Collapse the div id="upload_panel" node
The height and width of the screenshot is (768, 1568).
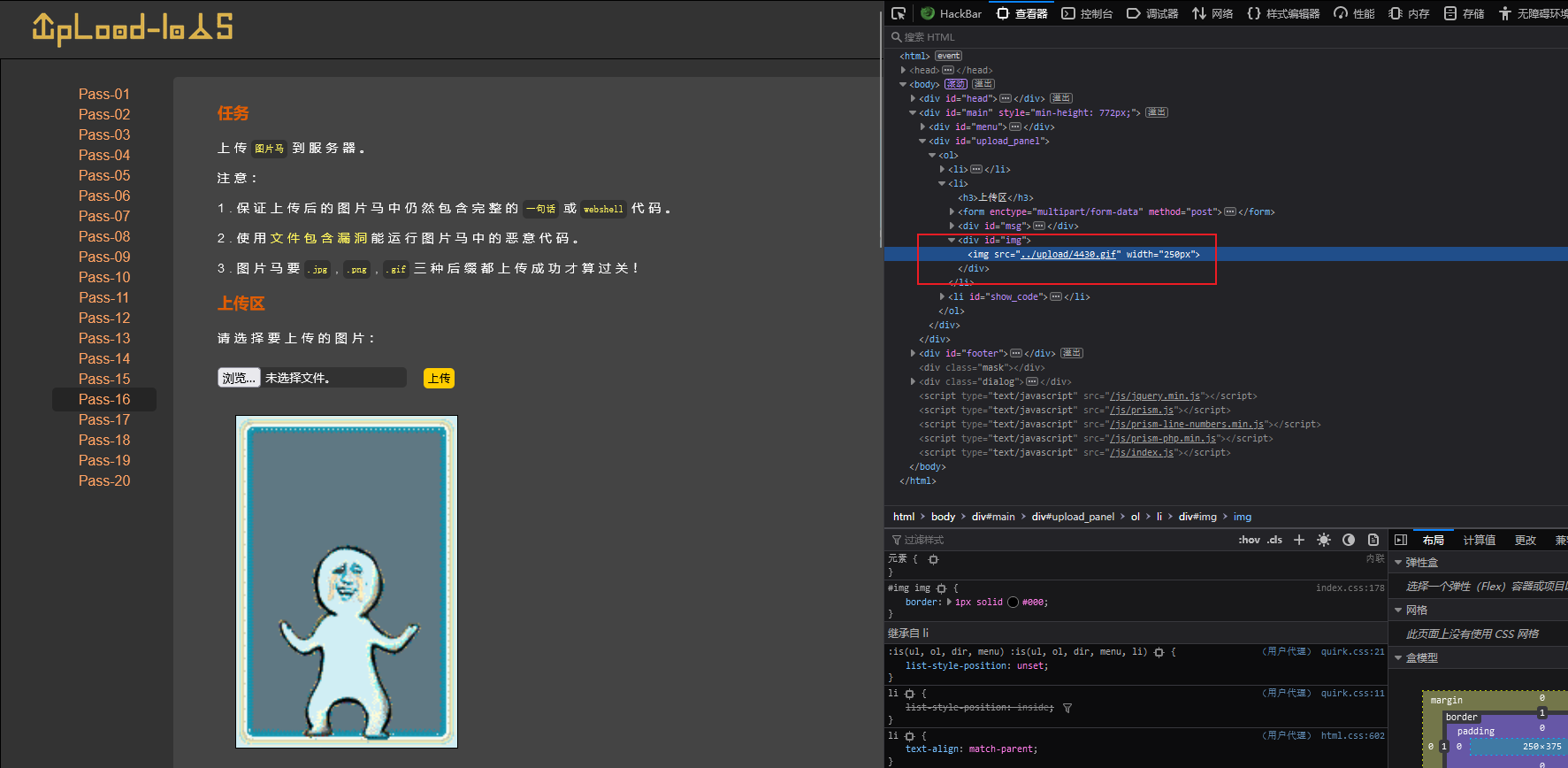coord(922,141)
